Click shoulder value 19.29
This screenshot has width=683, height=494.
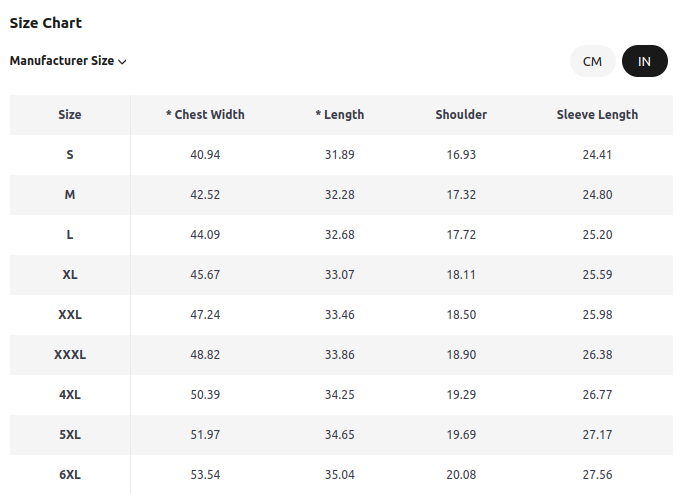461,395
